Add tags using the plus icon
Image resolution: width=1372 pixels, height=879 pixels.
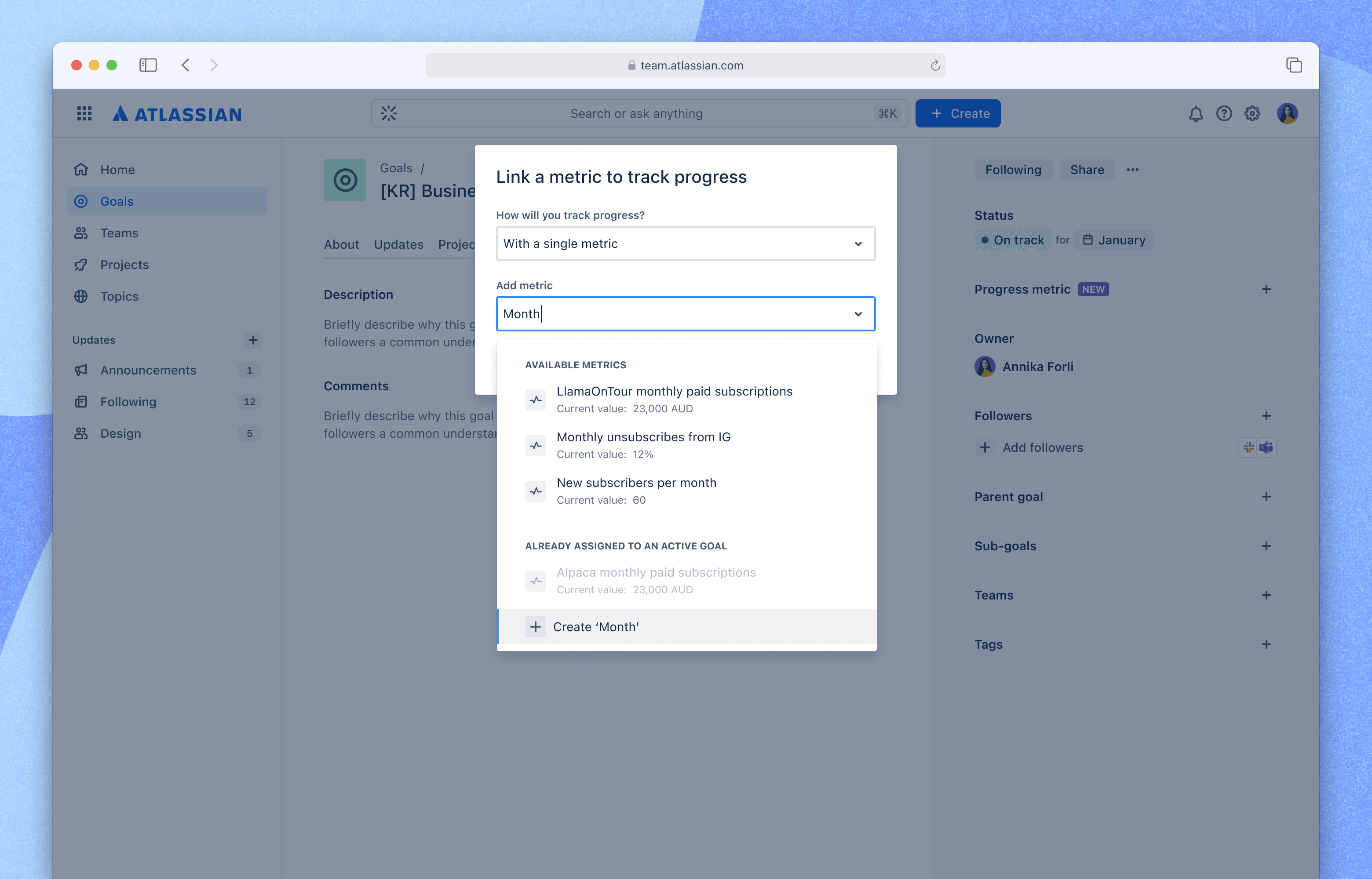1266,644
